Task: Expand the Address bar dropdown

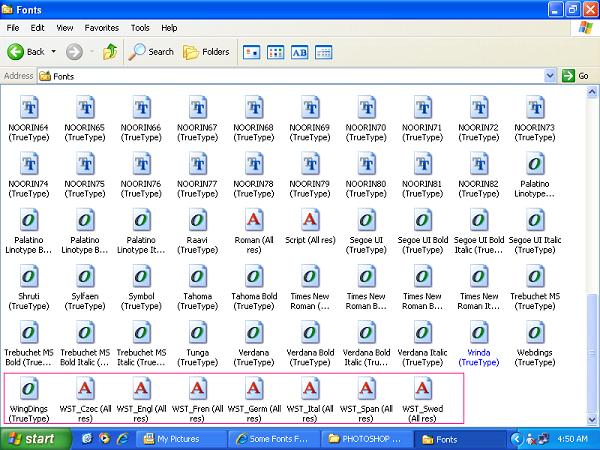Action: tap(550, 76)
